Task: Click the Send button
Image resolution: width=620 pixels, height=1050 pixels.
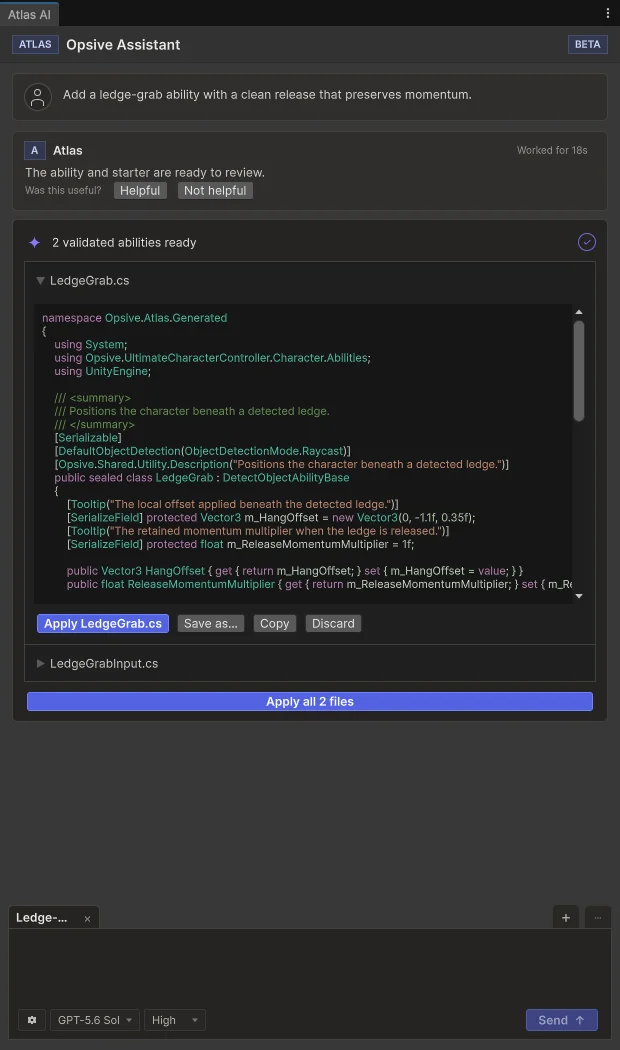Action: point(562,1020)
